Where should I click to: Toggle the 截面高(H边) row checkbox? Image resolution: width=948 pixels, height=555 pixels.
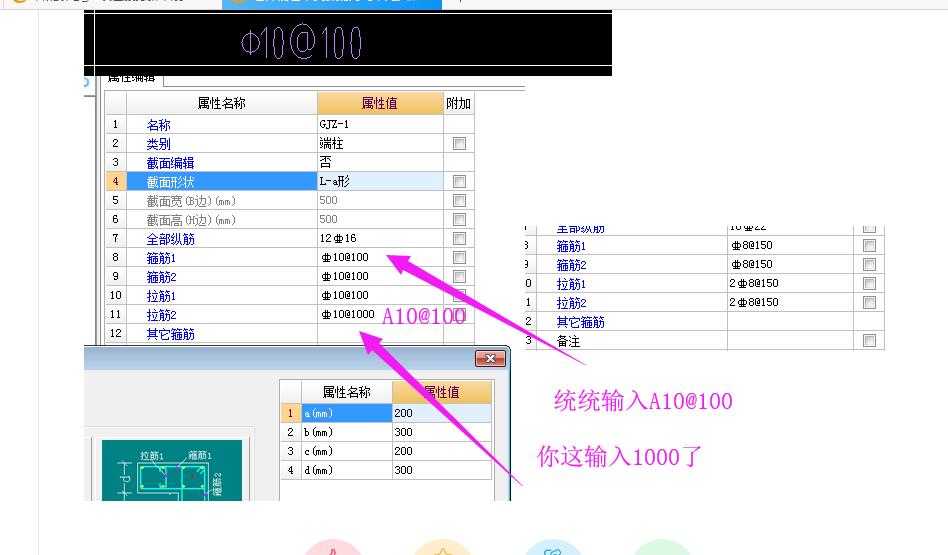[459, 219]
